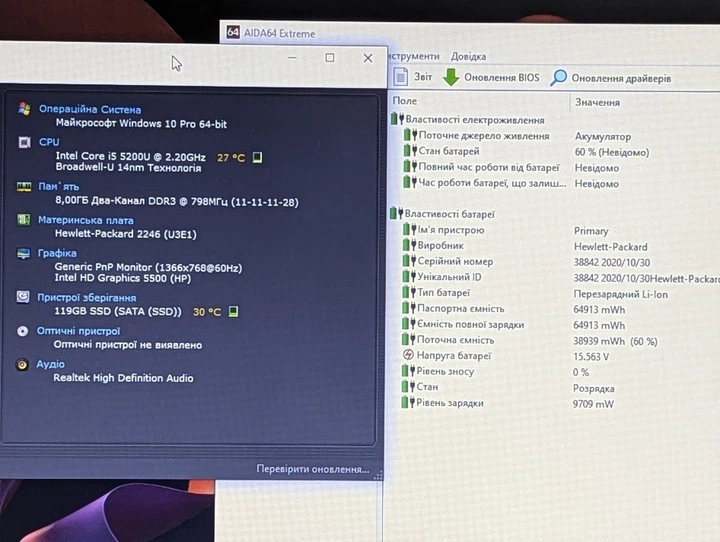
Task: Click the disc icon beside Оптичні пристрої
Action: 22,331
